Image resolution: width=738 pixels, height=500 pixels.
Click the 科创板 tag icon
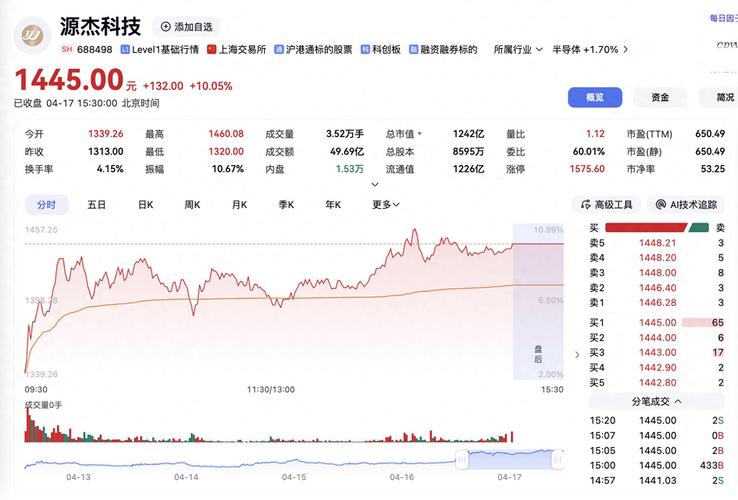point(365,49)
